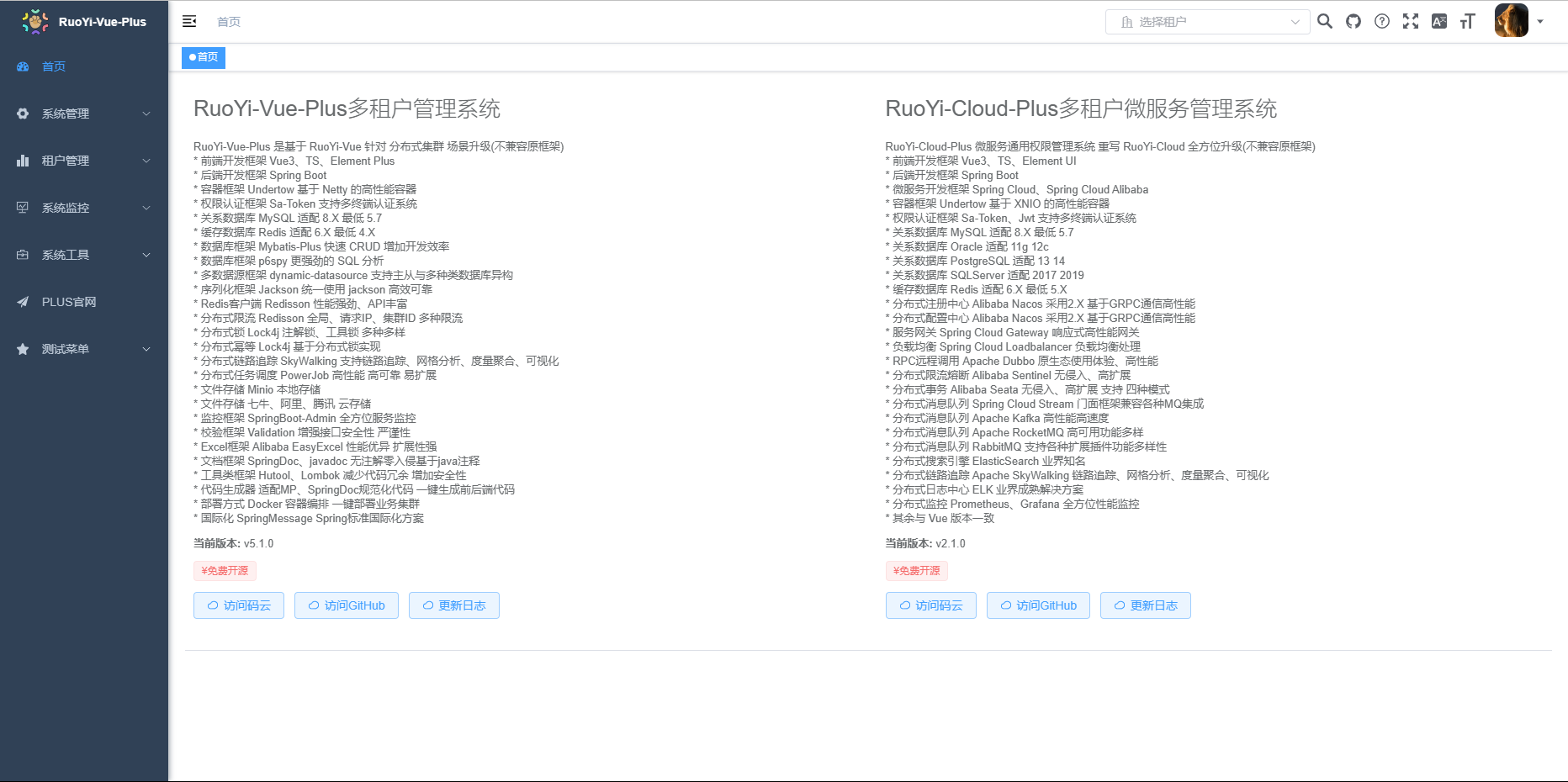The image size is (1568, 782).
Task: Click the ¥免费开源 tag under v2.1.0
Action: pyautogui.click(x=917, y=571)
